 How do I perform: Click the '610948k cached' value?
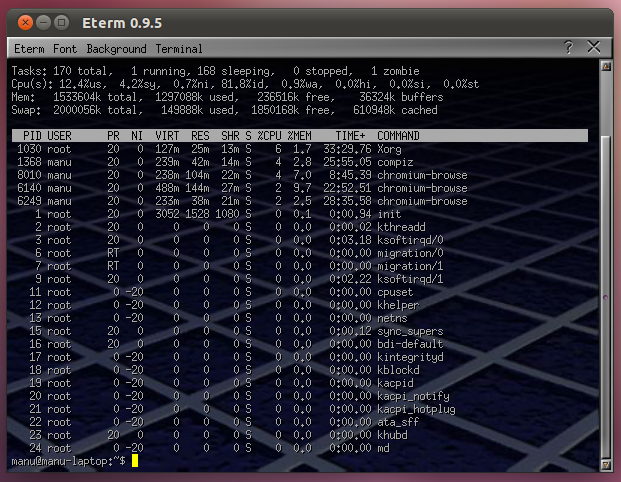point(395,110)
